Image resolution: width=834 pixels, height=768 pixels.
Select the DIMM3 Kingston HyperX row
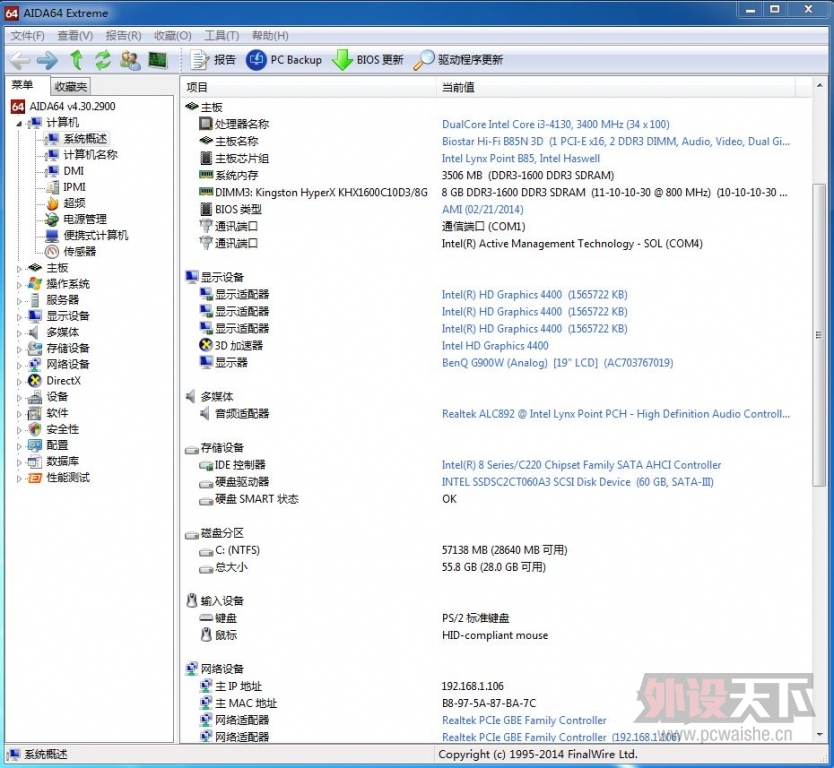[494, 193]
